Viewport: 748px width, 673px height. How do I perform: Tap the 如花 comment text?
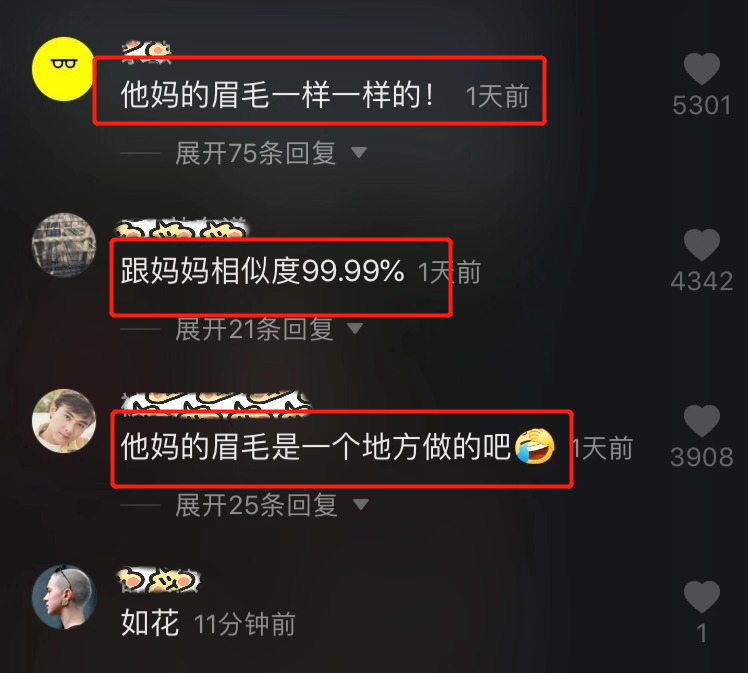click(150, 623)
